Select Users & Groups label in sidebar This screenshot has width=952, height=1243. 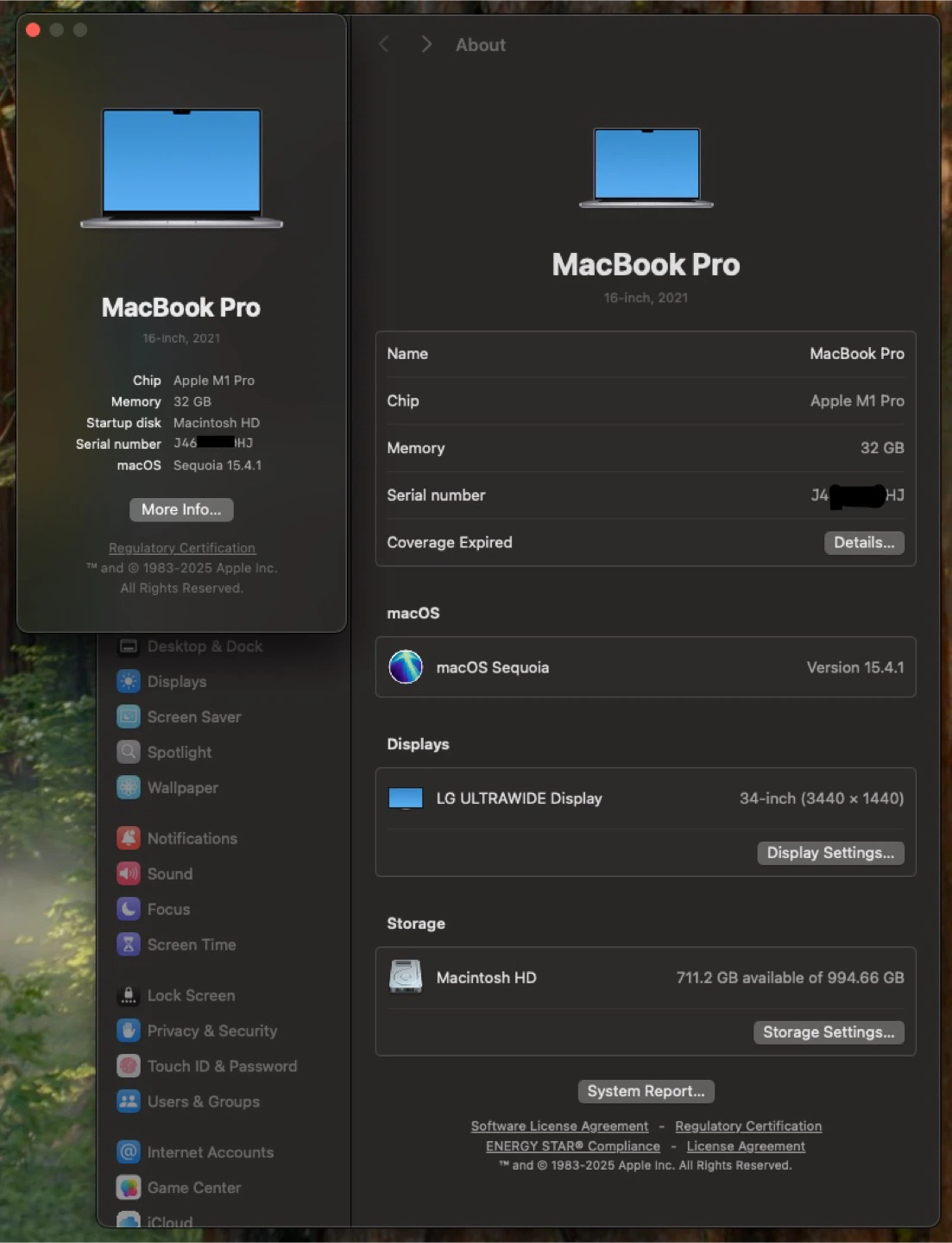coord(203,1101)
